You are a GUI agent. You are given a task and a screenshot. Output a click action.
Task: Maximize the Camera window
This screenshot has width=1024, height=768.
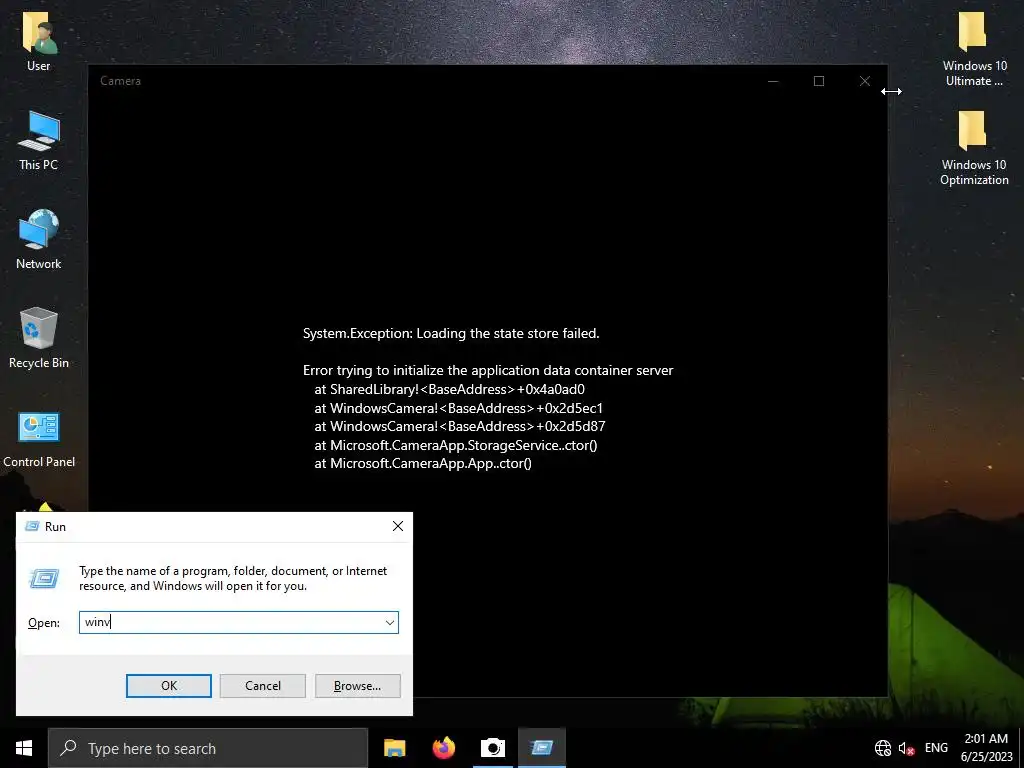[819, 81]
